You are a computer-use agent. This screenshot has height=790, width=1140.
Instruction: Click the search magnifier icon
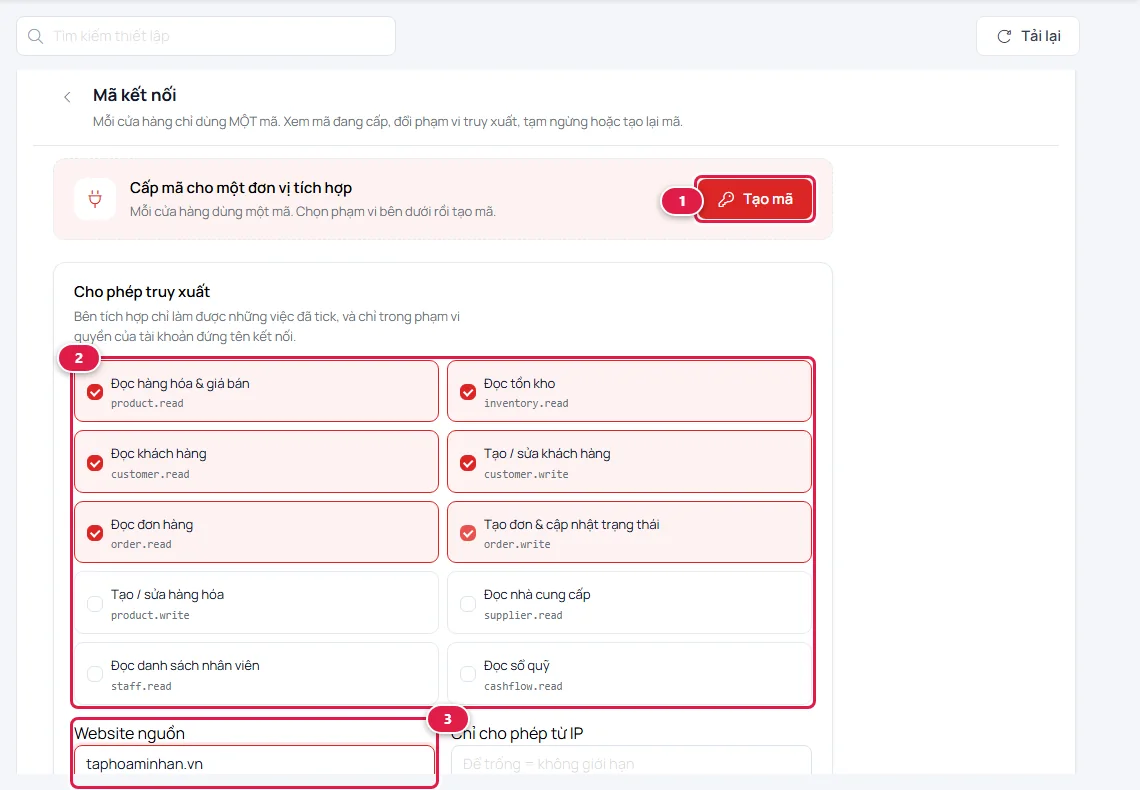tap(35, 36)
